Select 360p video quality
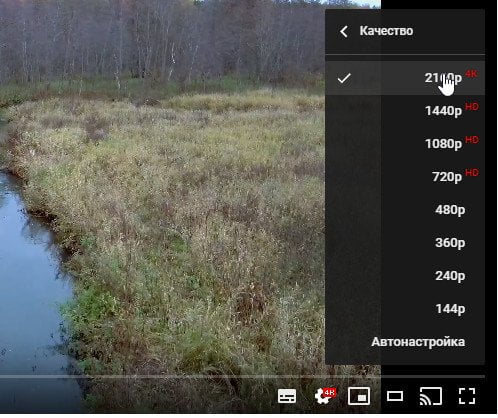The image size is (498, 418). click(x=405, y=243)
